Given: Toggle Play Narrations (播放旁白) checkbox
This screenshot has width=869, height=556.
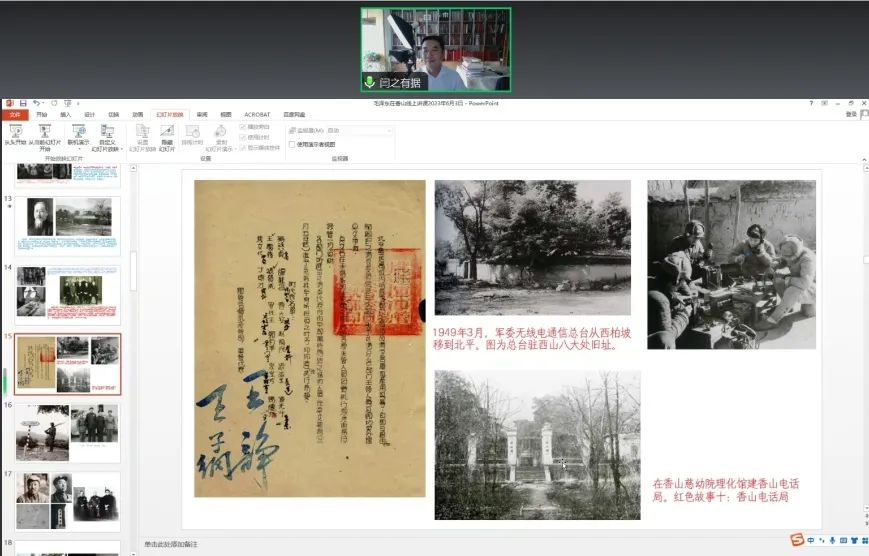Looking at the screenshot, I should point(243,127).
